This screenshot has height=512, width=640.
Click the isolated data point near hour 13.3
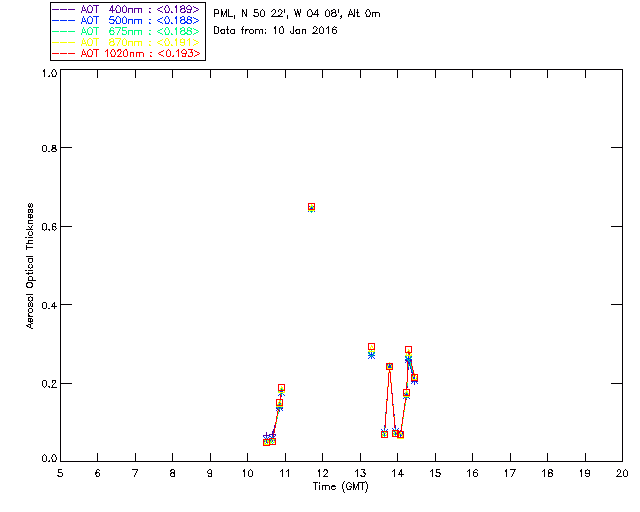tap(371, 350)
